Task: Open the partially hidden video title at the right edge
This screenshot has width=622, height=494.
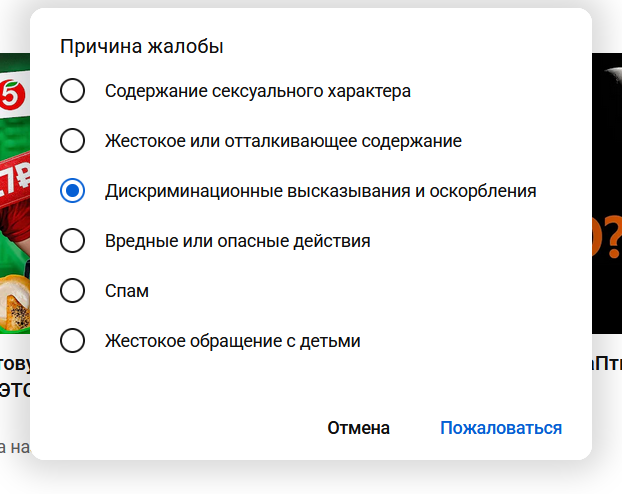Action: (x=607, y=364)
